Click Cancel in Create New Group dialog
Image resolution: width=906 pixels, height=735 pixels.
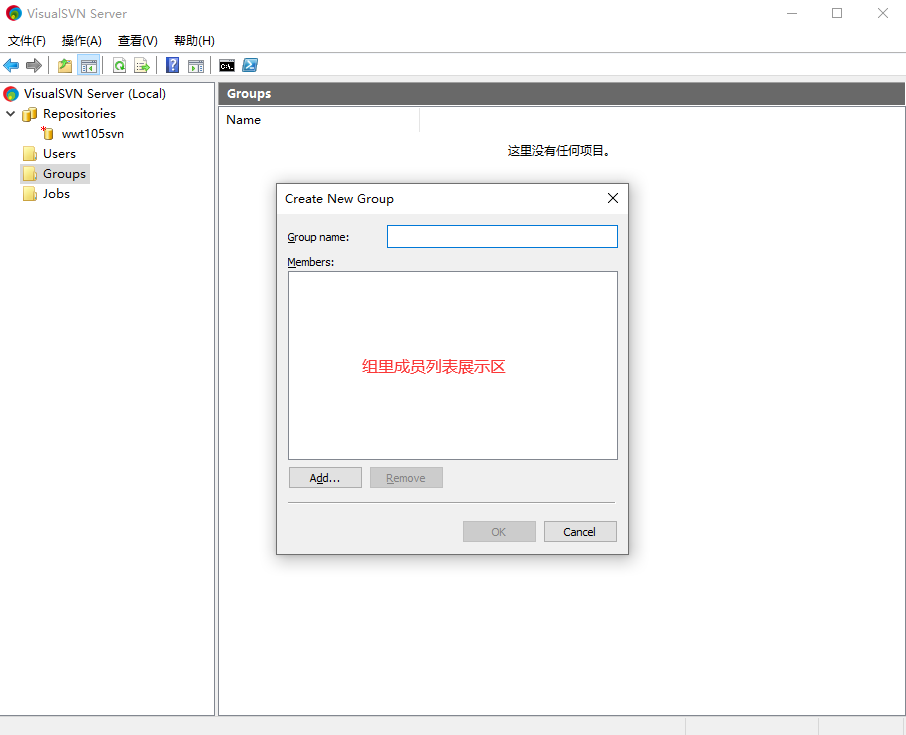(579, 532)
